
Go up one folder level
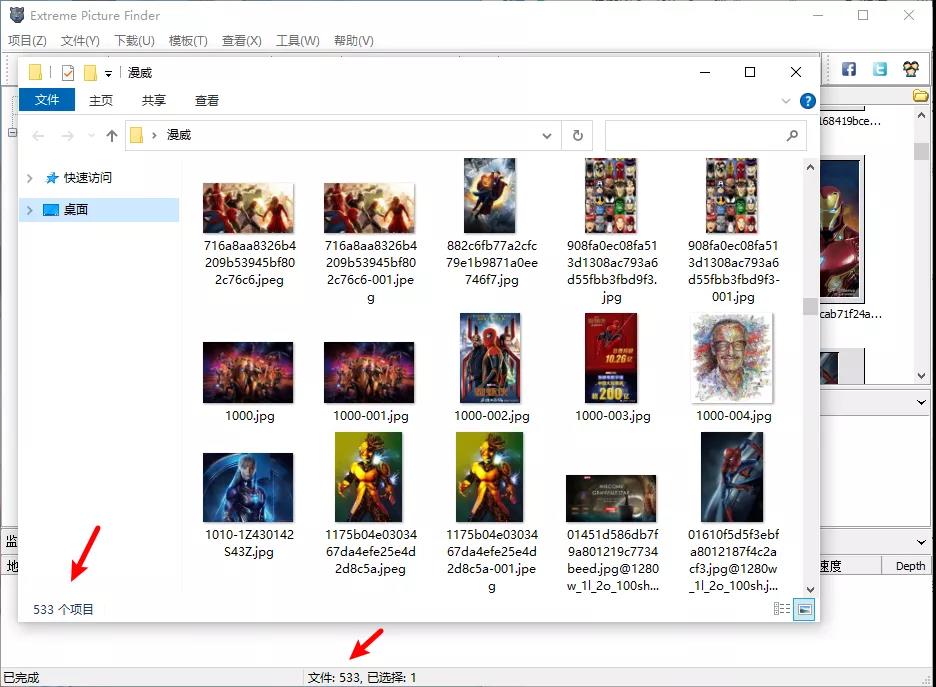[112, 136]
